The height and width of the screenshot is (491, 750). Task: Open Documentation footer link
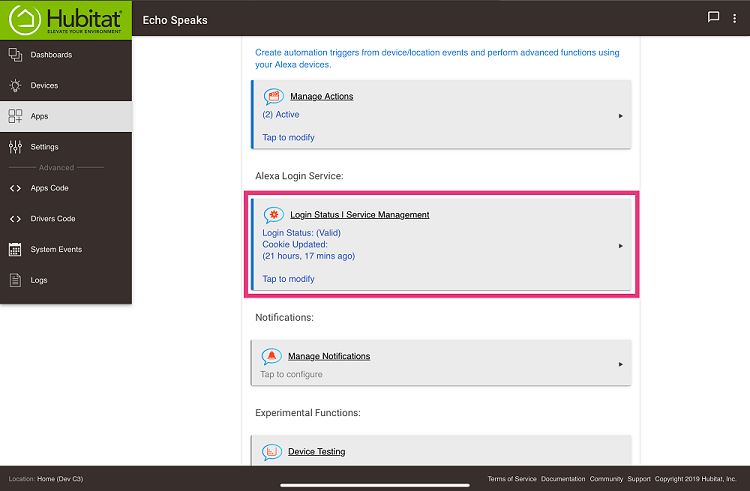563,479
